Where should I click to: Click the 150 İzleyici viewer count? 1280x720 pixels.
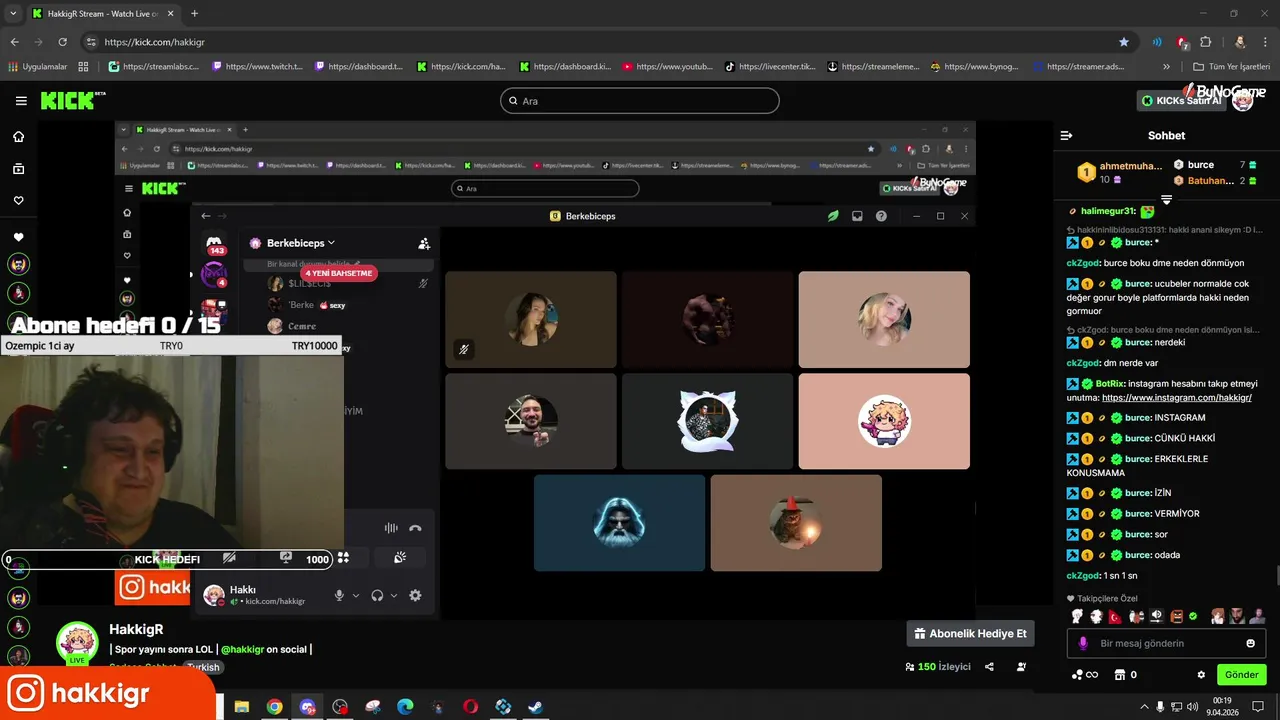pos(938,667)
